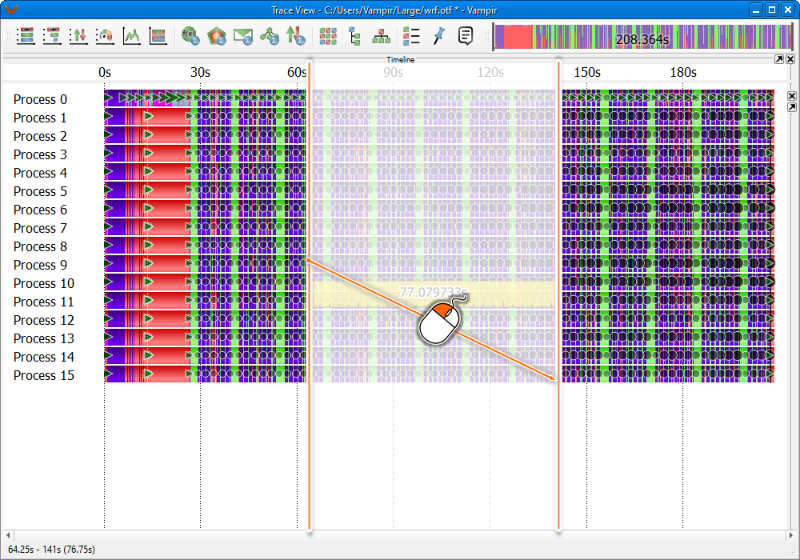Open the Function Legend list icon
The height and width of the screenshot is (560, 800).
[x=411, y=36]
